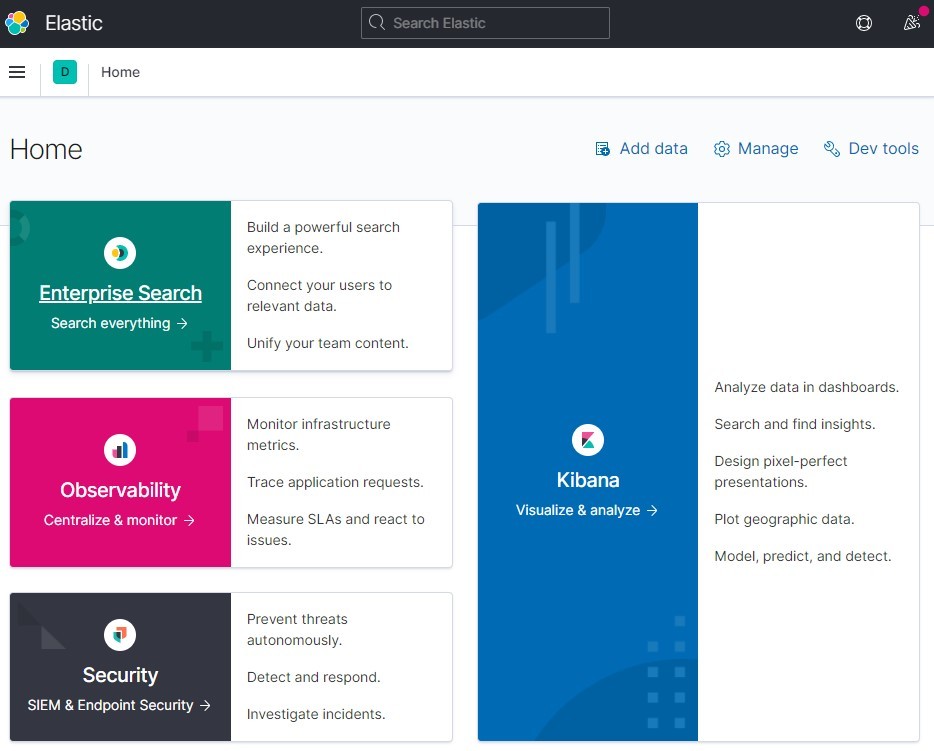Screen dimensions: 934x751
Task: Click the Home breadcrumb
Action: [120, 72]
